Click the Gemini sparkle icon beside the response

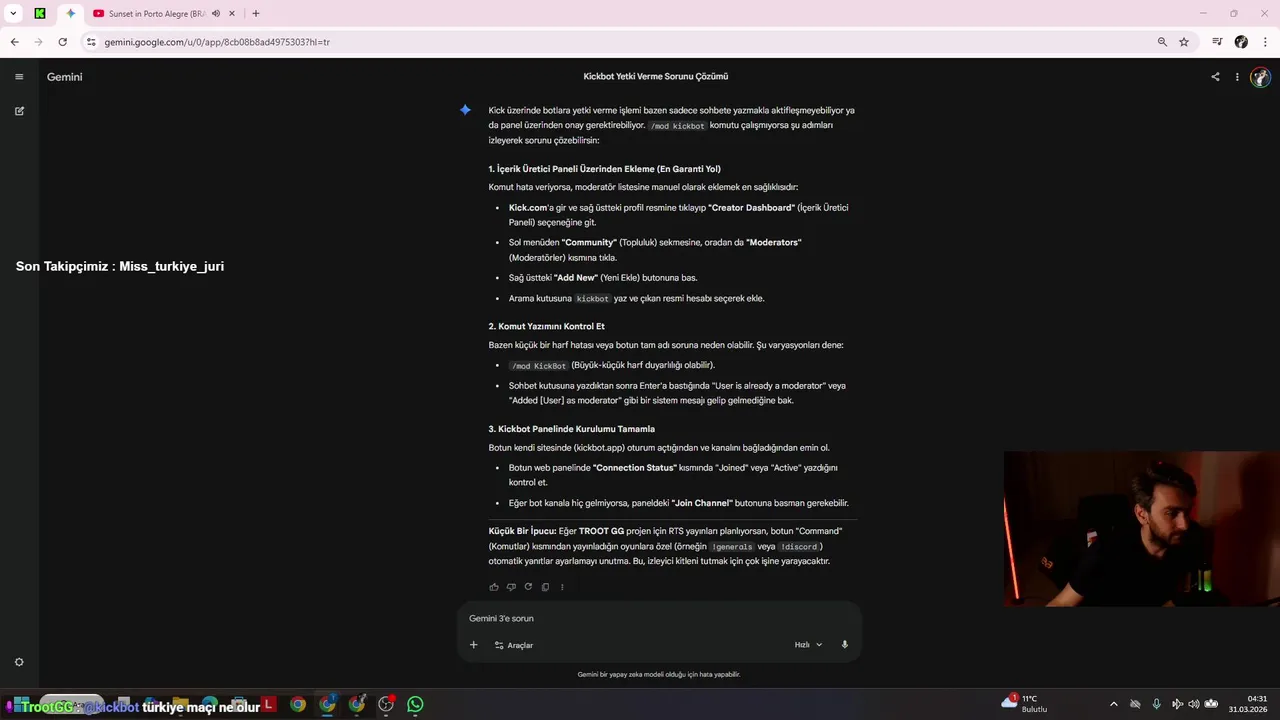[465, 110]
